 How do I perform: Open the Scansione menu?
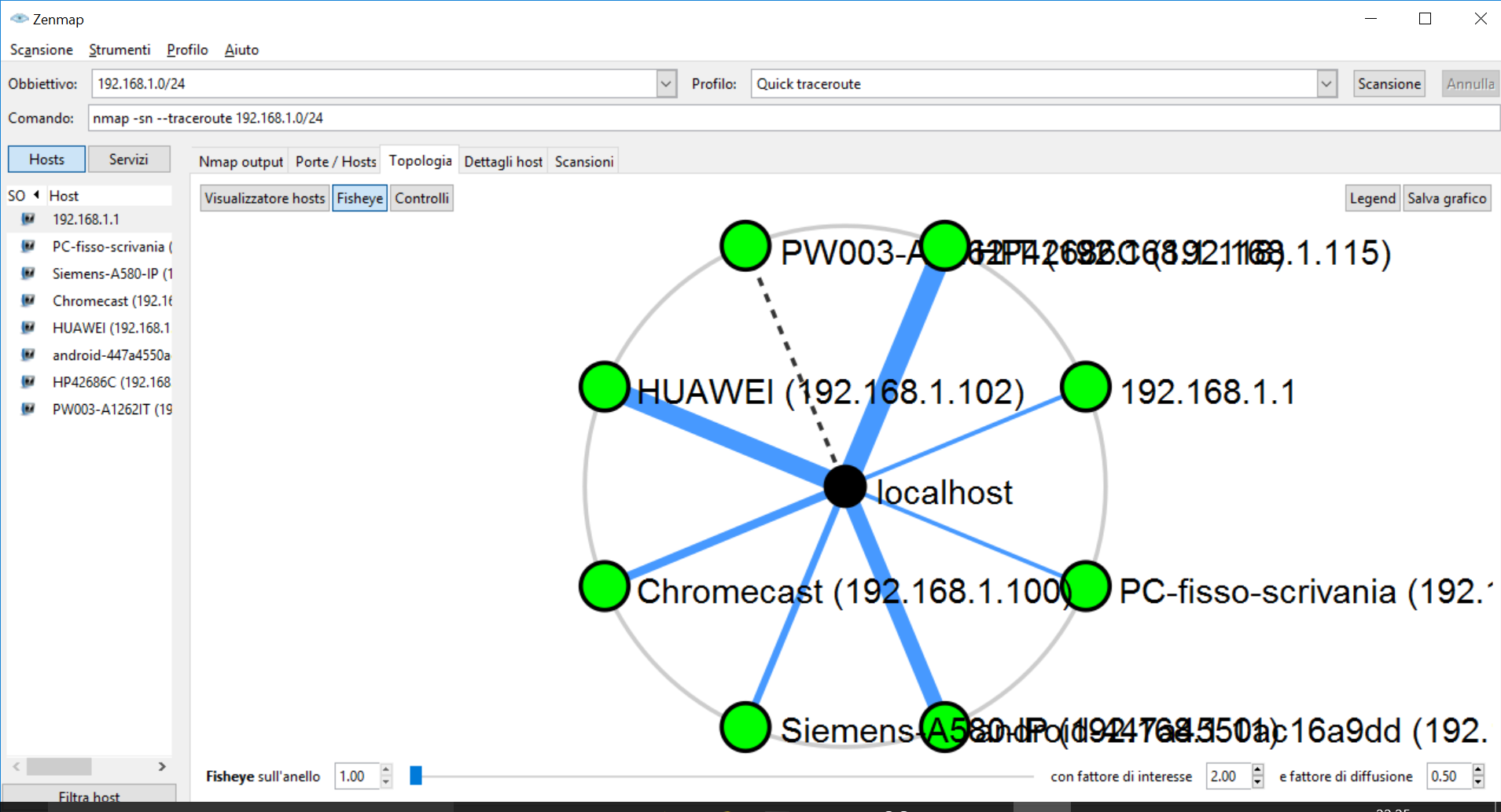(41, 50)
